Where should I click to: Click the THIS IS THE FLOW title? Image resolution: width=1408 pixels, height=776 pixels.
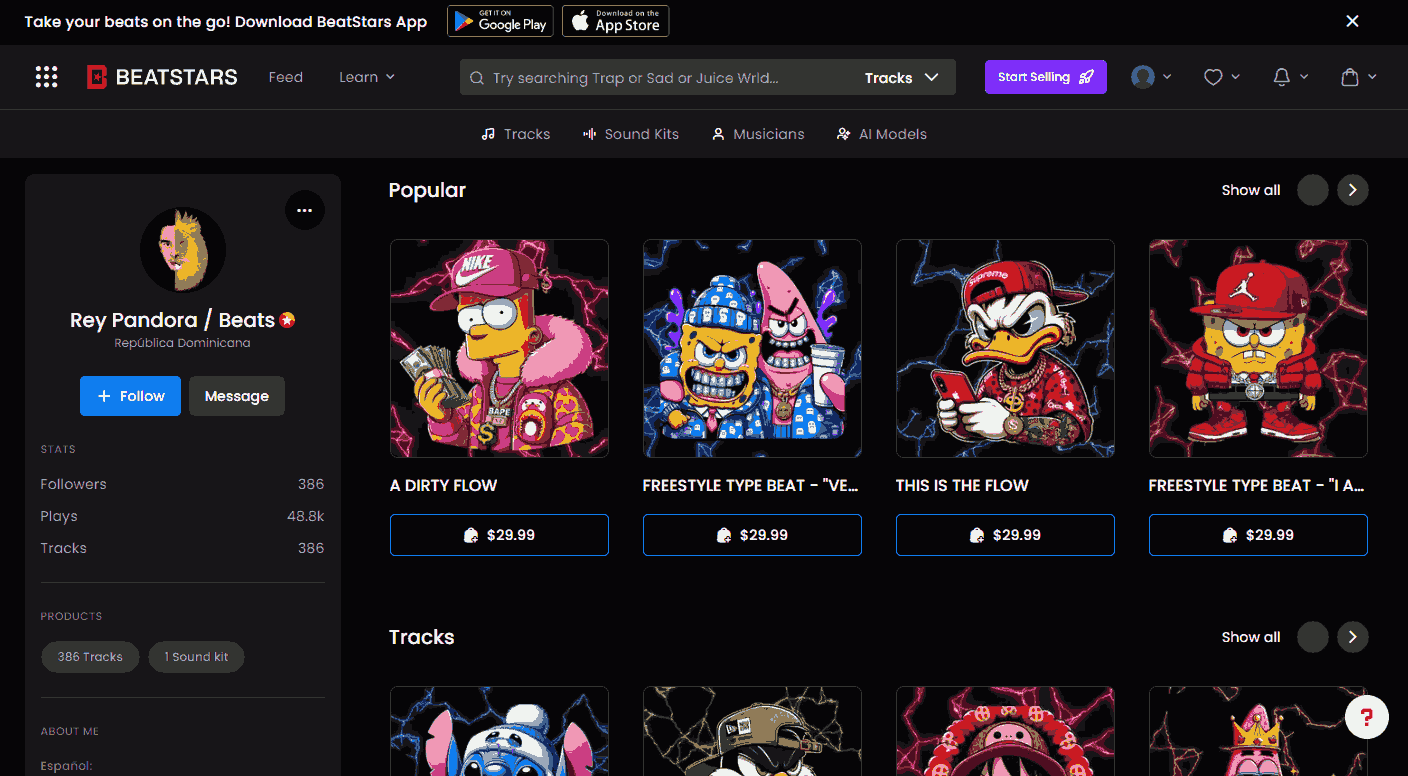point(962,485)
